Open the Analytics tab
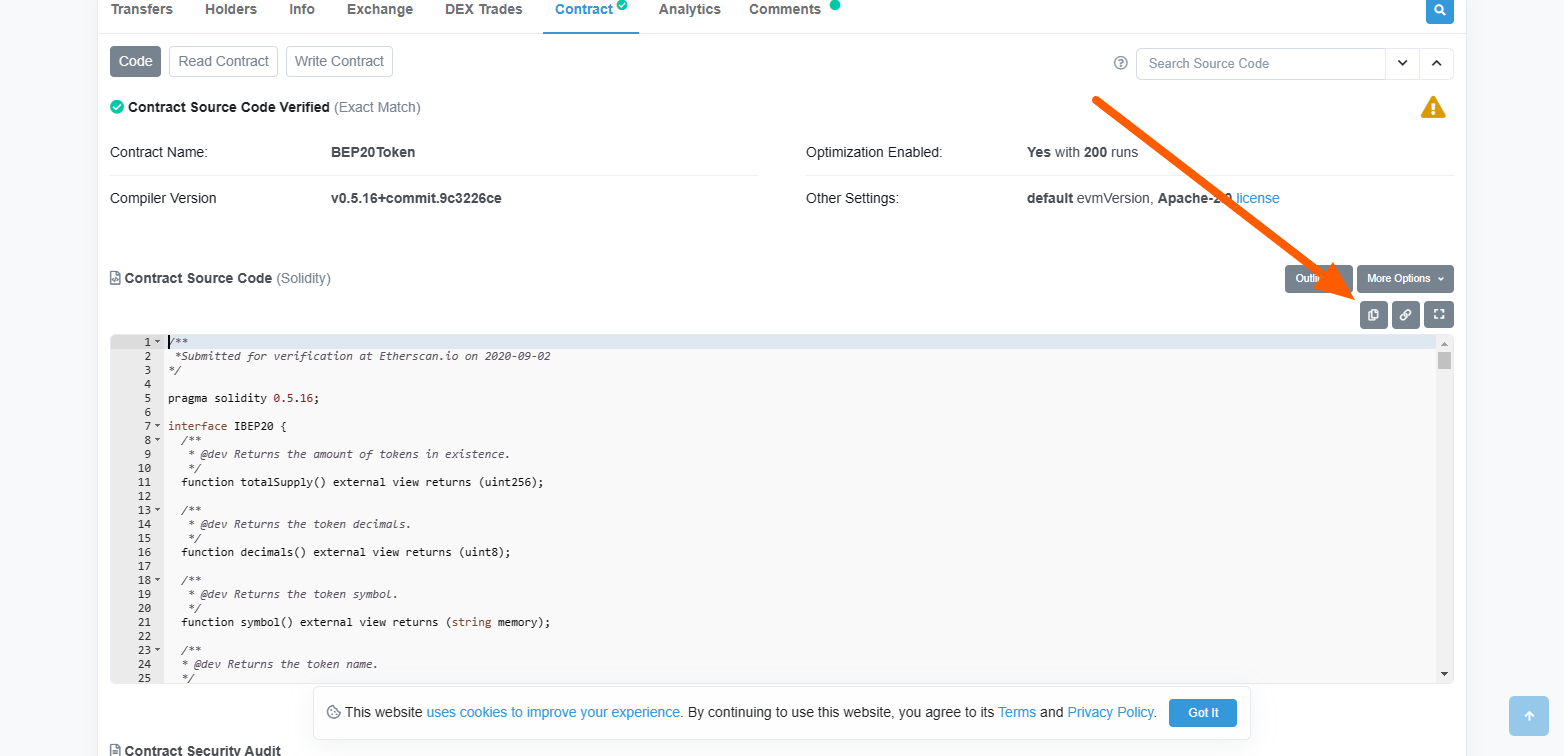Screen dimensions: 1564x756 point(690,9)
